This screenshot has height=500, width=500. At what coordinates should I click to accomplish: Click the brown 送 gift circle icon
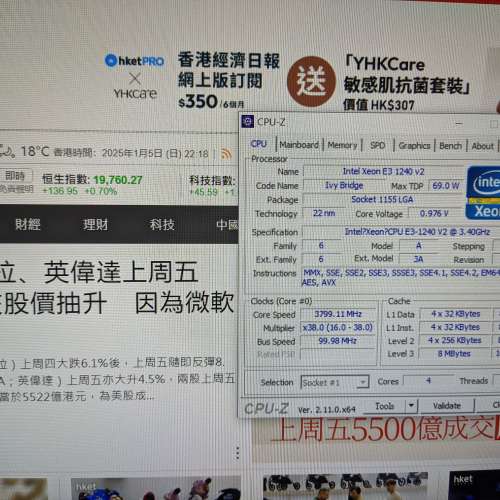311,81
